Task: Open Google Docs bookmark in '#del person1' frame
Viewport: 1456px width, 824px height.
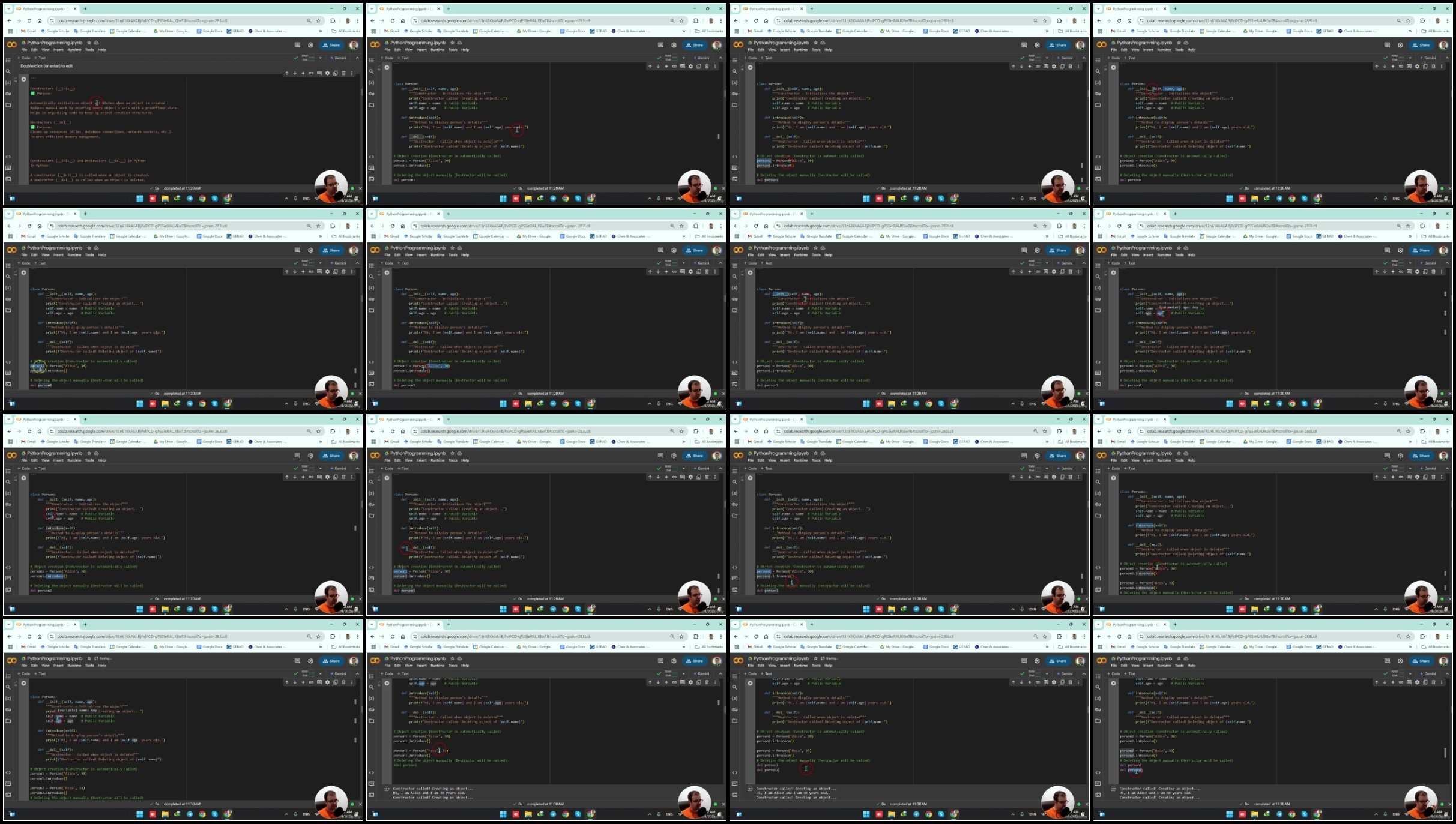Action: pyautogui.click(x=572, y=647)
